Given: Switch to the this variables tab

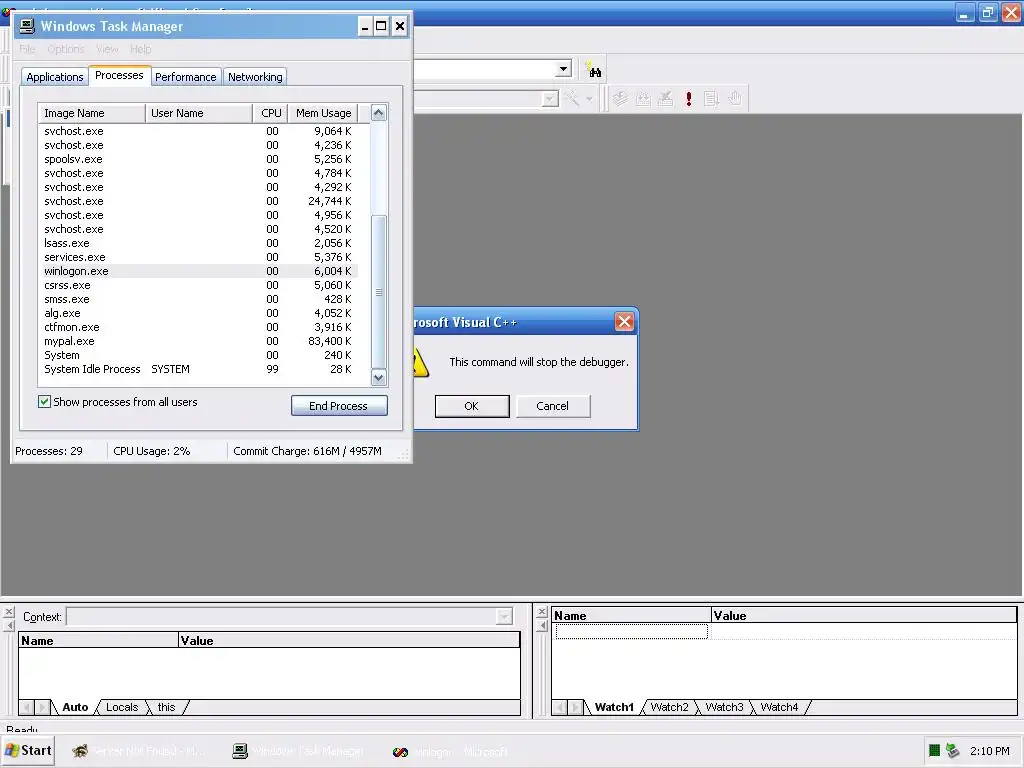Looking at the screenshot, I should click(167, 707).
